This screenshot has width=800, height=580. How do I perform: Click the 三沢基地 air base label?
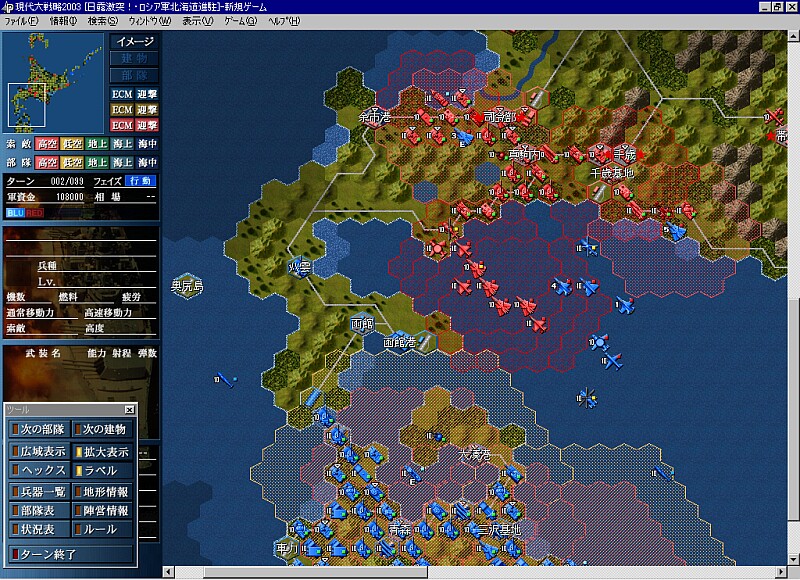pos(499,529)
